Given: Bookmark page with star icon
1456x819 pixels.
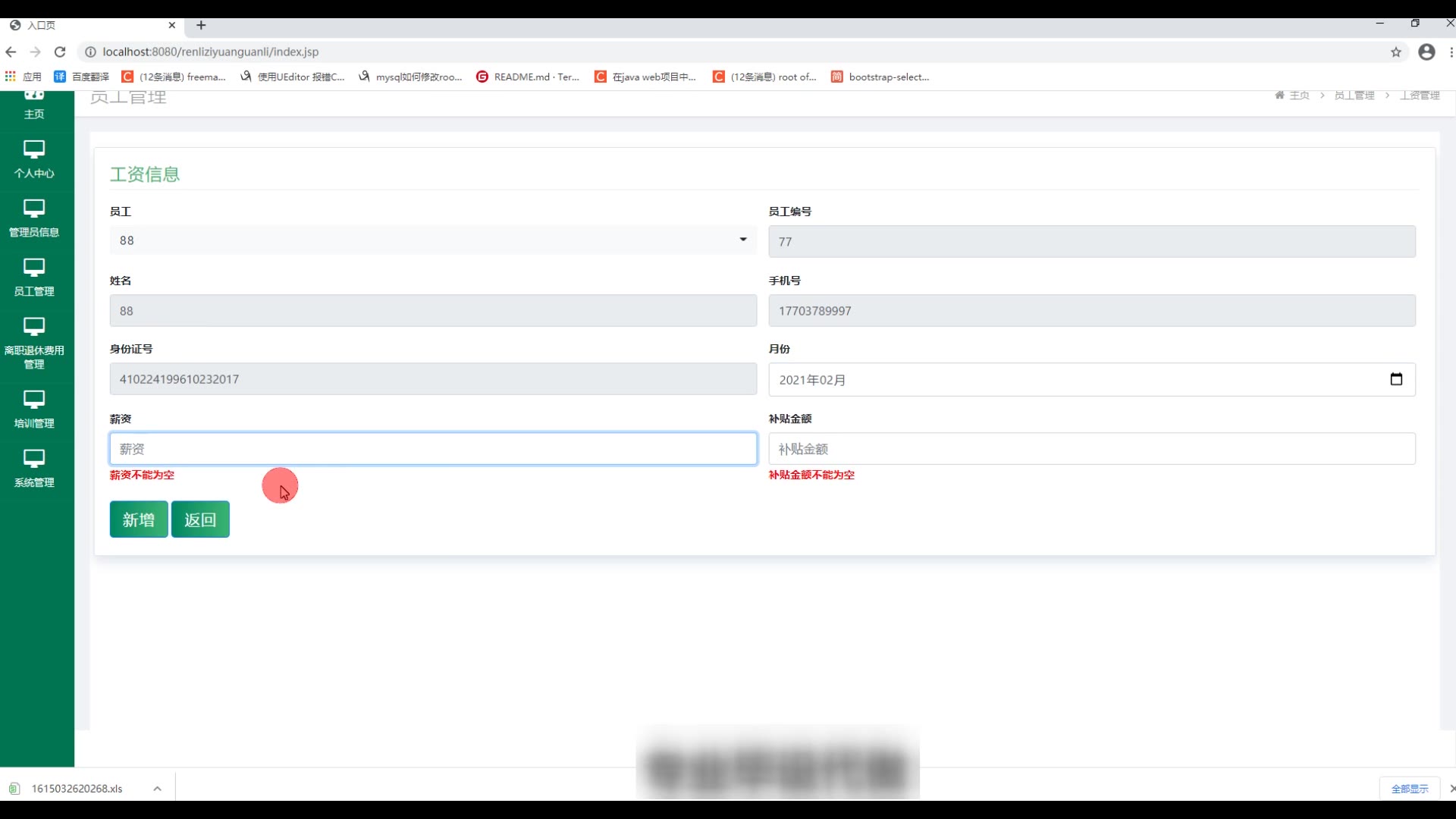Looking at the screenshot, I should pyautogui.click(x=1396, y=52).
